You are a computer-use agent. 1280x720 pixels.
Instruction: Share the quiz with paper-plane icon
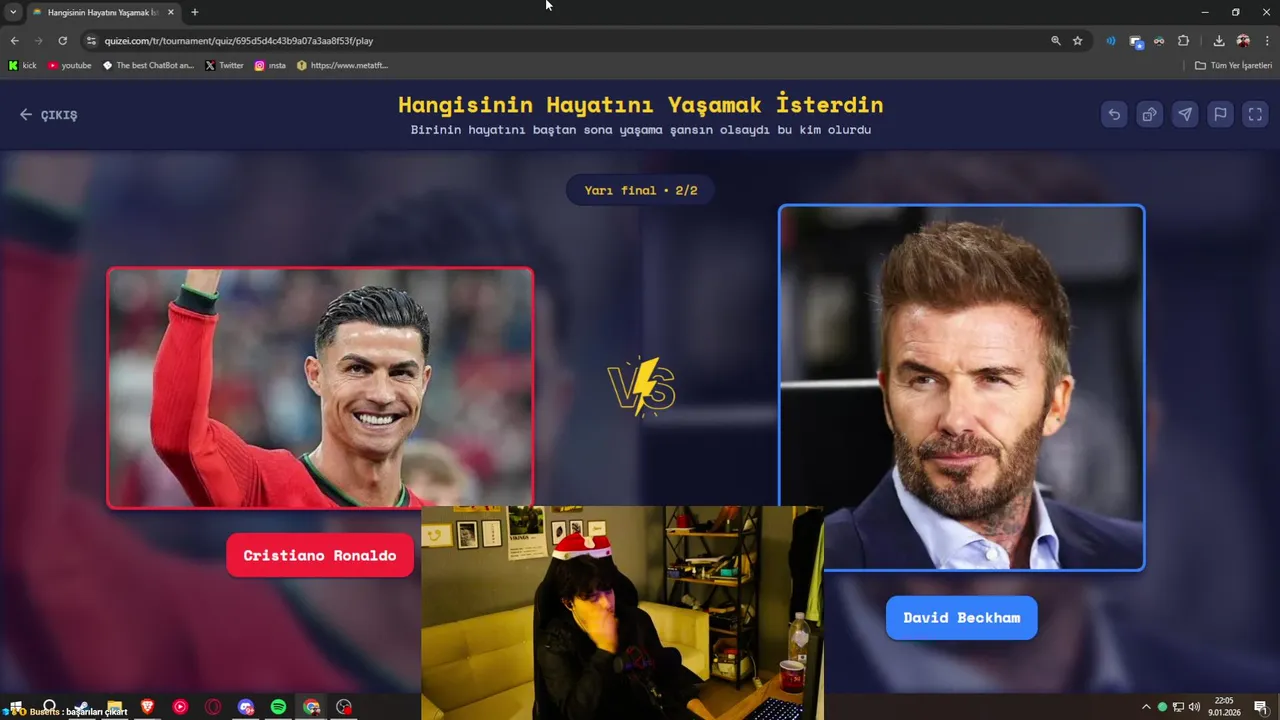tap(1185, 114)
